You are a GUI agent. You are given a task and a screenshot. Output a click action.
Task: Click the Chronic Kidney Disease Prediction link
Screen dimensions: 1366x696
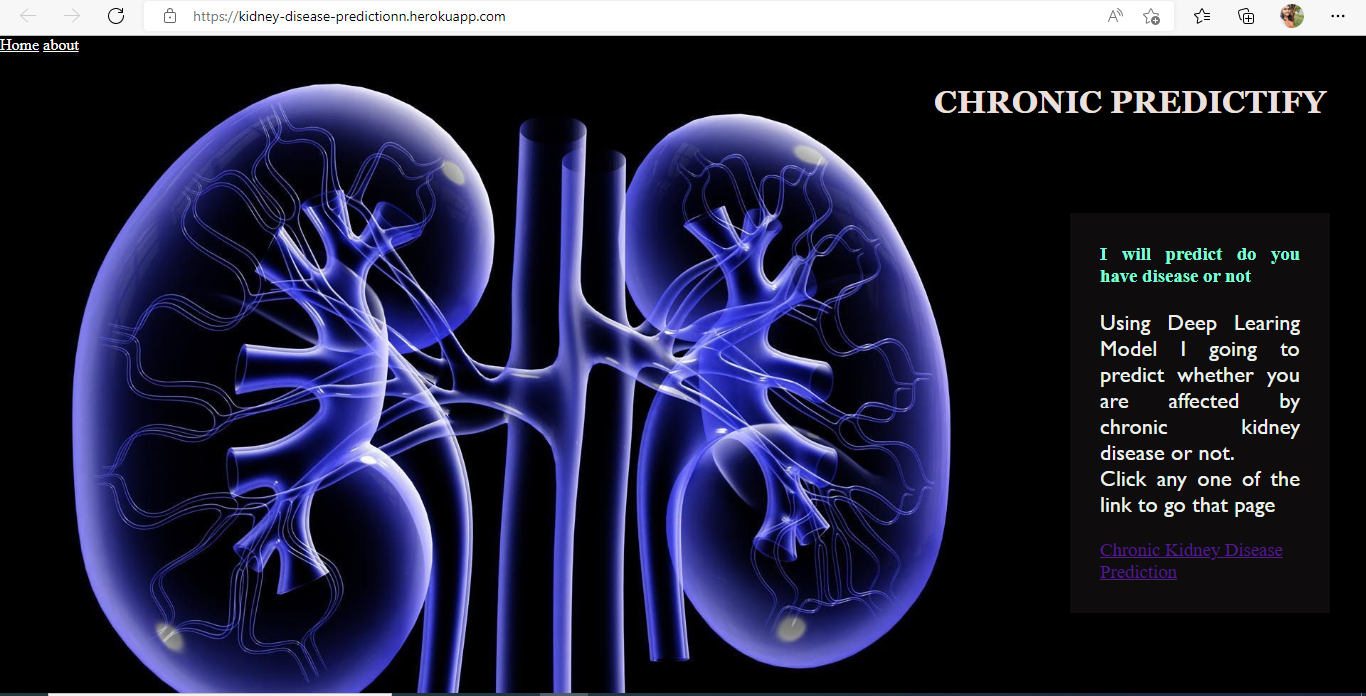1190,560
